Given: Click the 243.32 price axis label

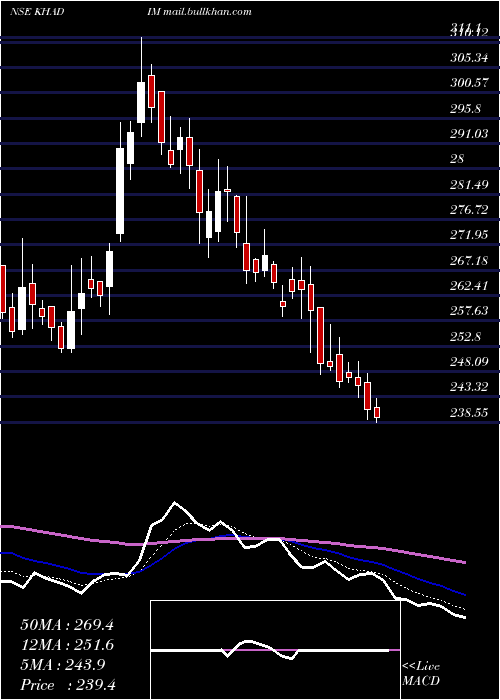Looking at the screenshot, I should (469, 387).
